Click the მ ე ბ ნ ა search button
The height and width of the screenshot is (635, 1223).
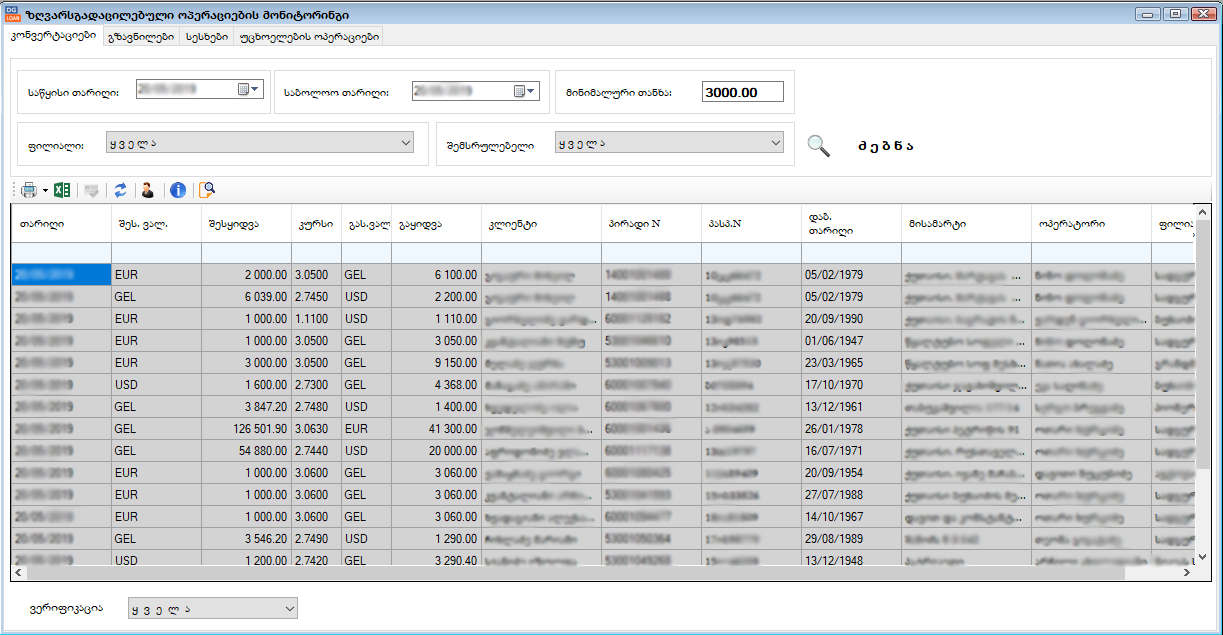pyautogui.click(x=885, y=146)
